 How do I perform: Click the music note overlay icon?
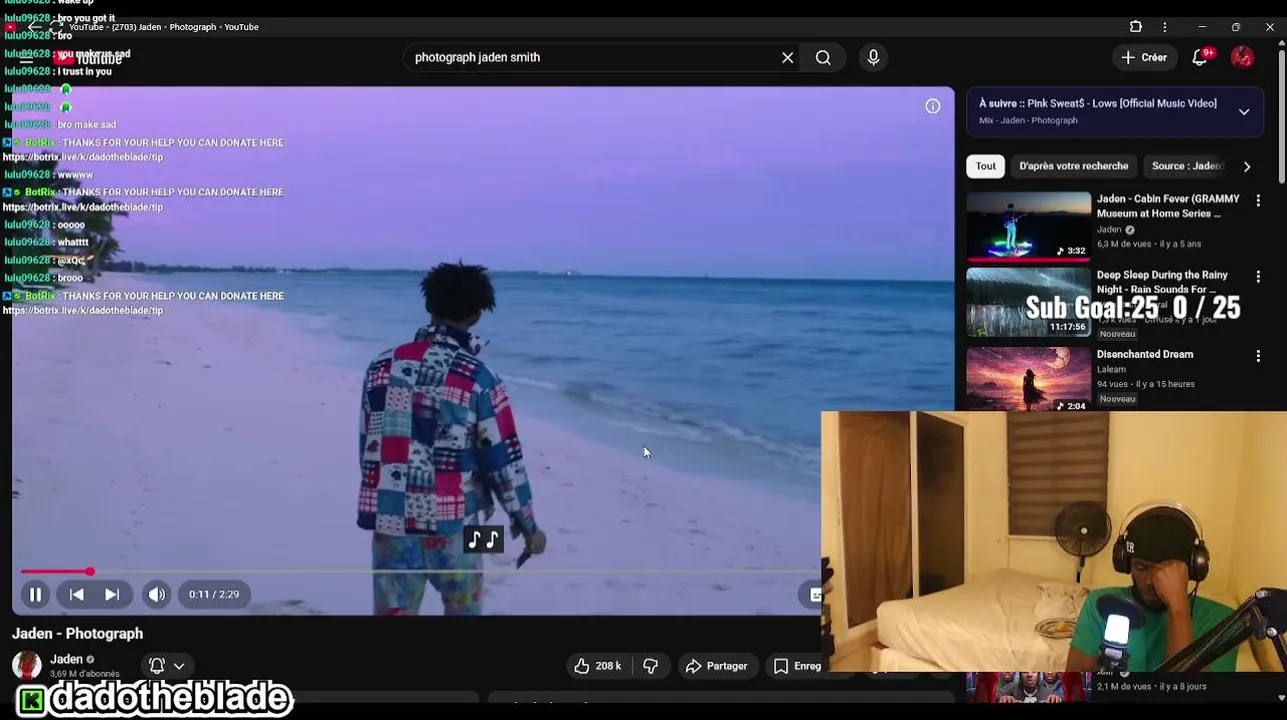click(483, 540)
